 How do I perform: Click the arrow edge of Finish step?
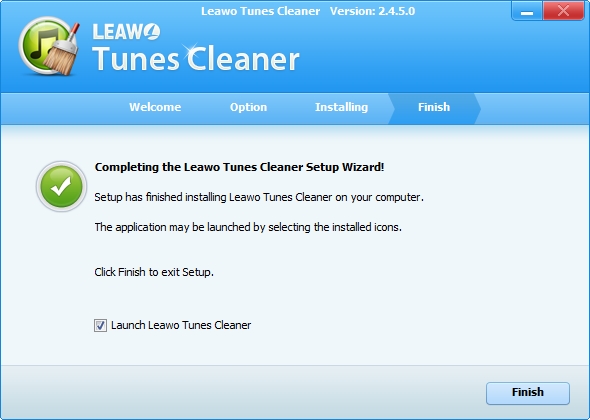coord(477,109)
